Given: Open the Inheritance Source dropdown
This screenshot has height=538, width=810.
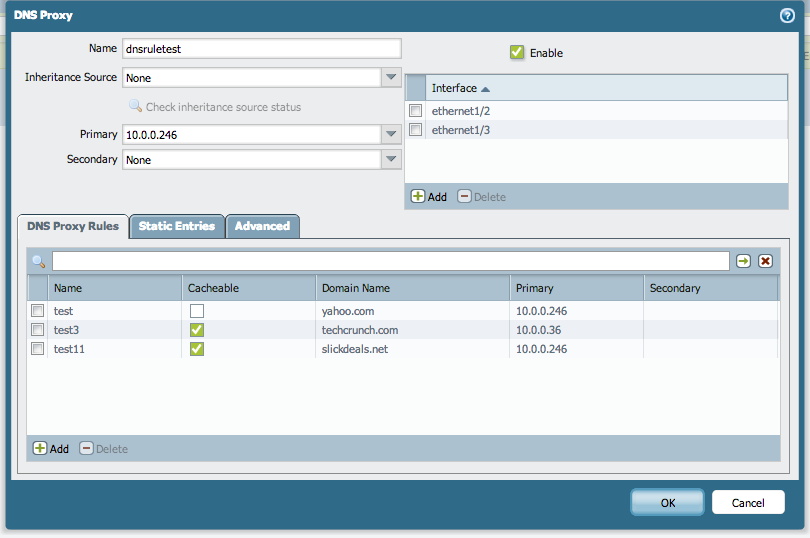Looking at the screenshot, I should 390,77.
